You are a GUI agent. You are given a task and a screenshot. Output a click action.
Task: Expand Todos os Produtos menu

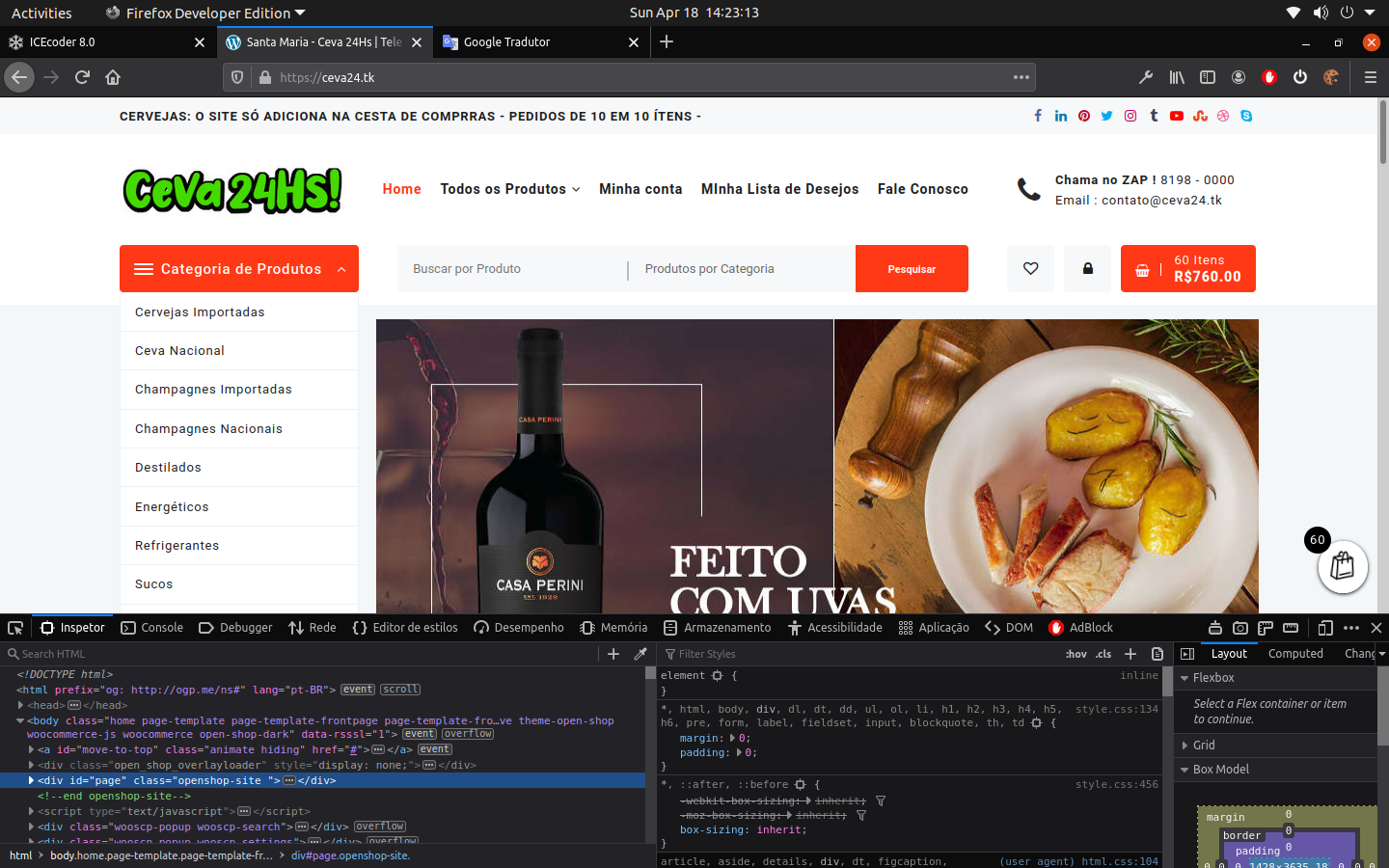coord(510,189)
